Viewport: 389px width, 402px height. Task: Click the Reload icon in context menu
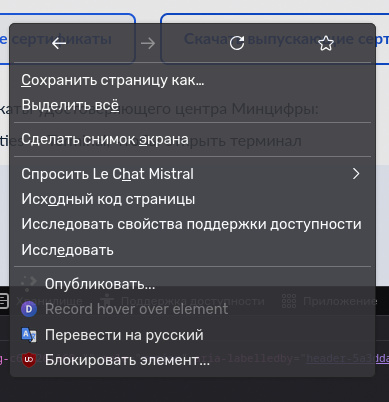pyautogui.click(x=237, y=43)
